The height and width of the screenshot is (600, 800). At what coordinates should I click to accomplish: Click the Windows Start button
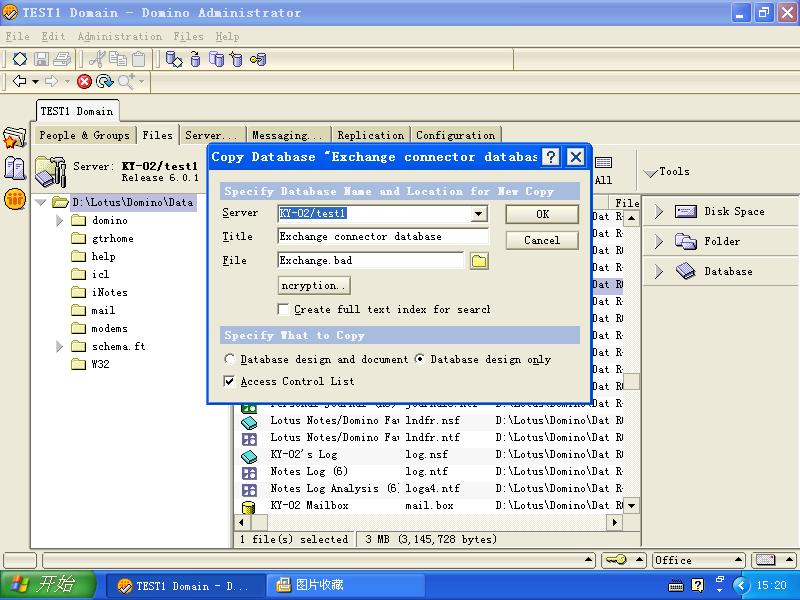coord(47,585)
